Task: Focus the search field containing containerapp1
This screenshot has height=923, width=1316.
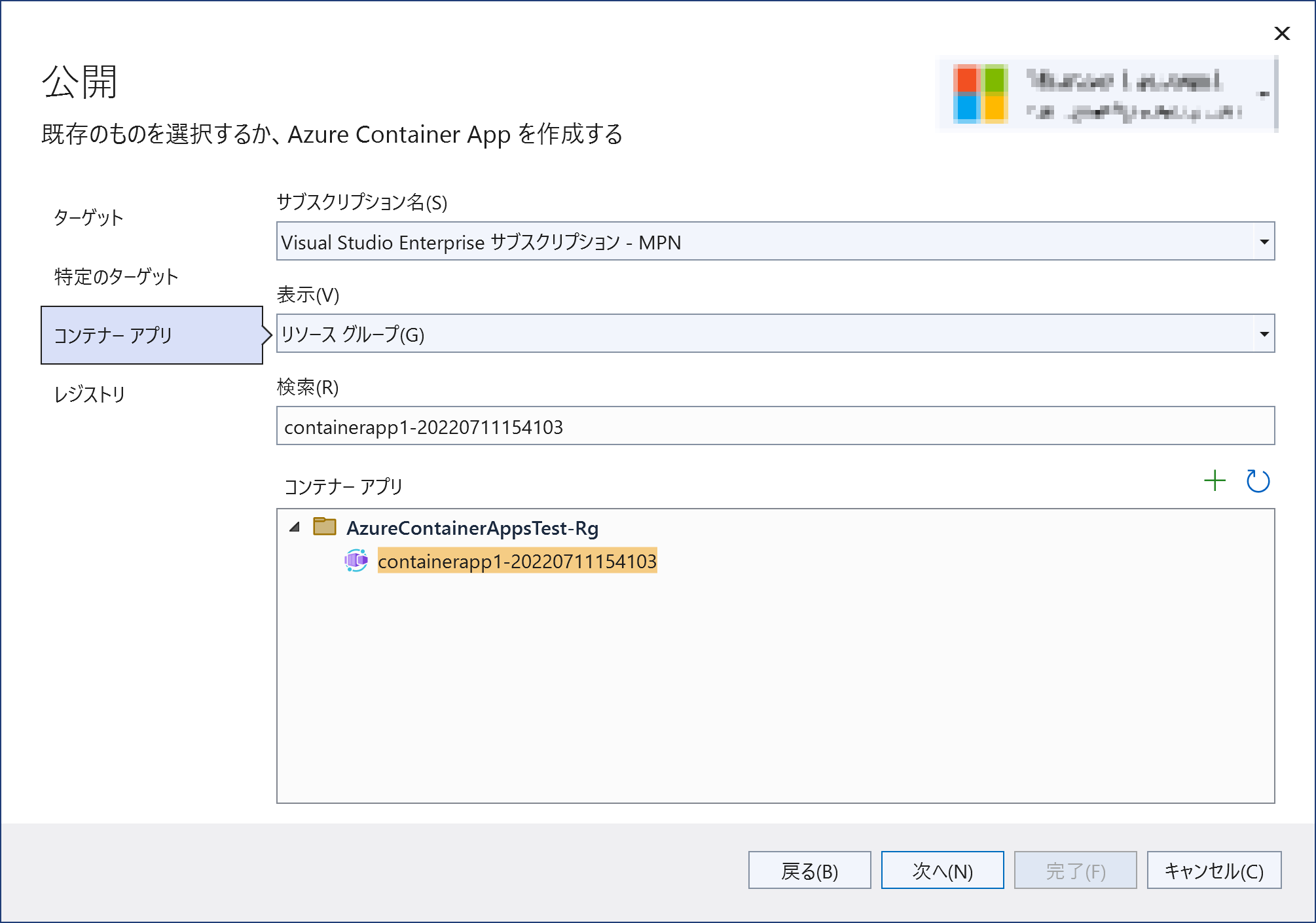Action: pos(775,426)
